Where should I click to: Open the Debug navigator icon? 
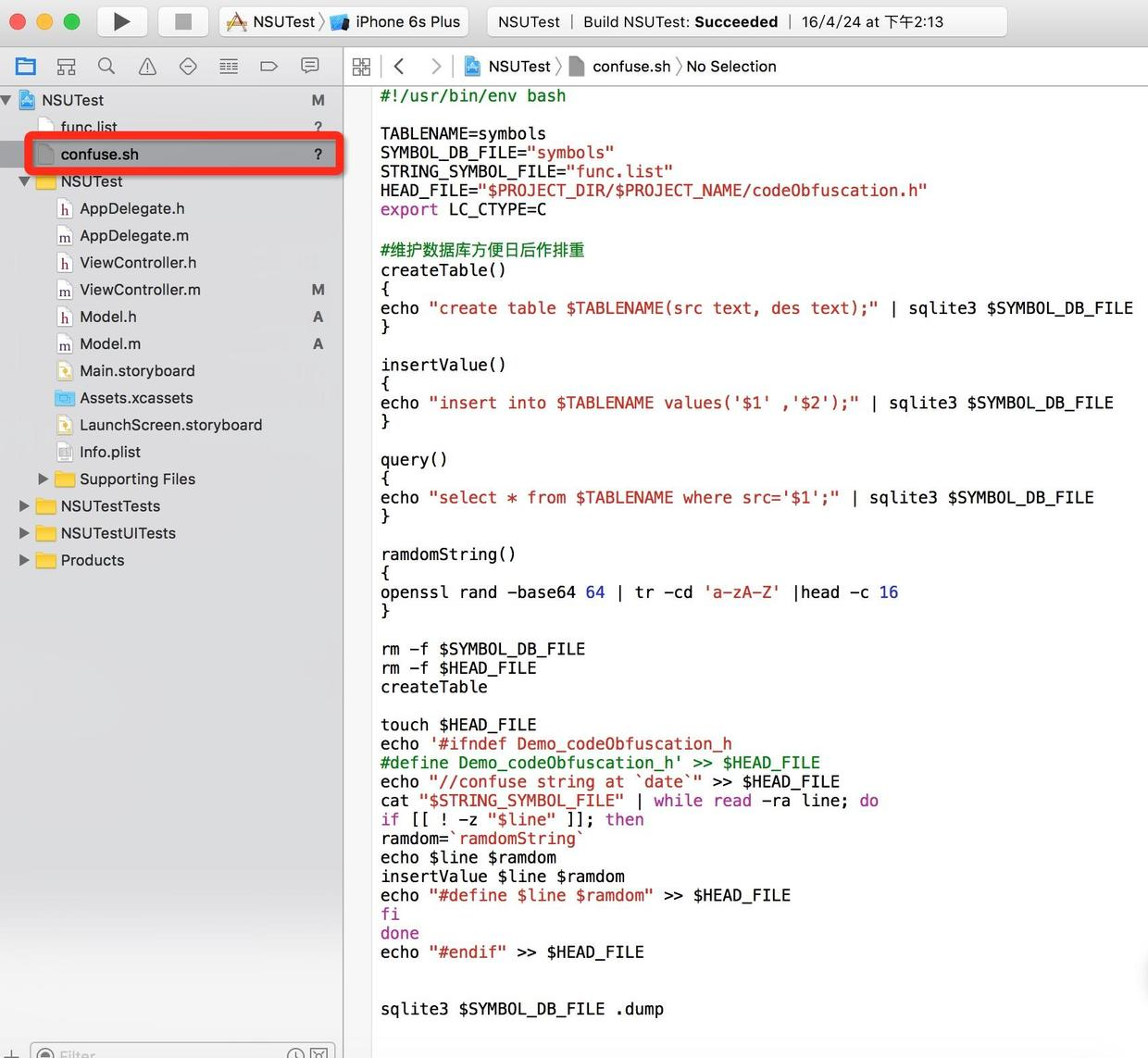pos(229,66)
